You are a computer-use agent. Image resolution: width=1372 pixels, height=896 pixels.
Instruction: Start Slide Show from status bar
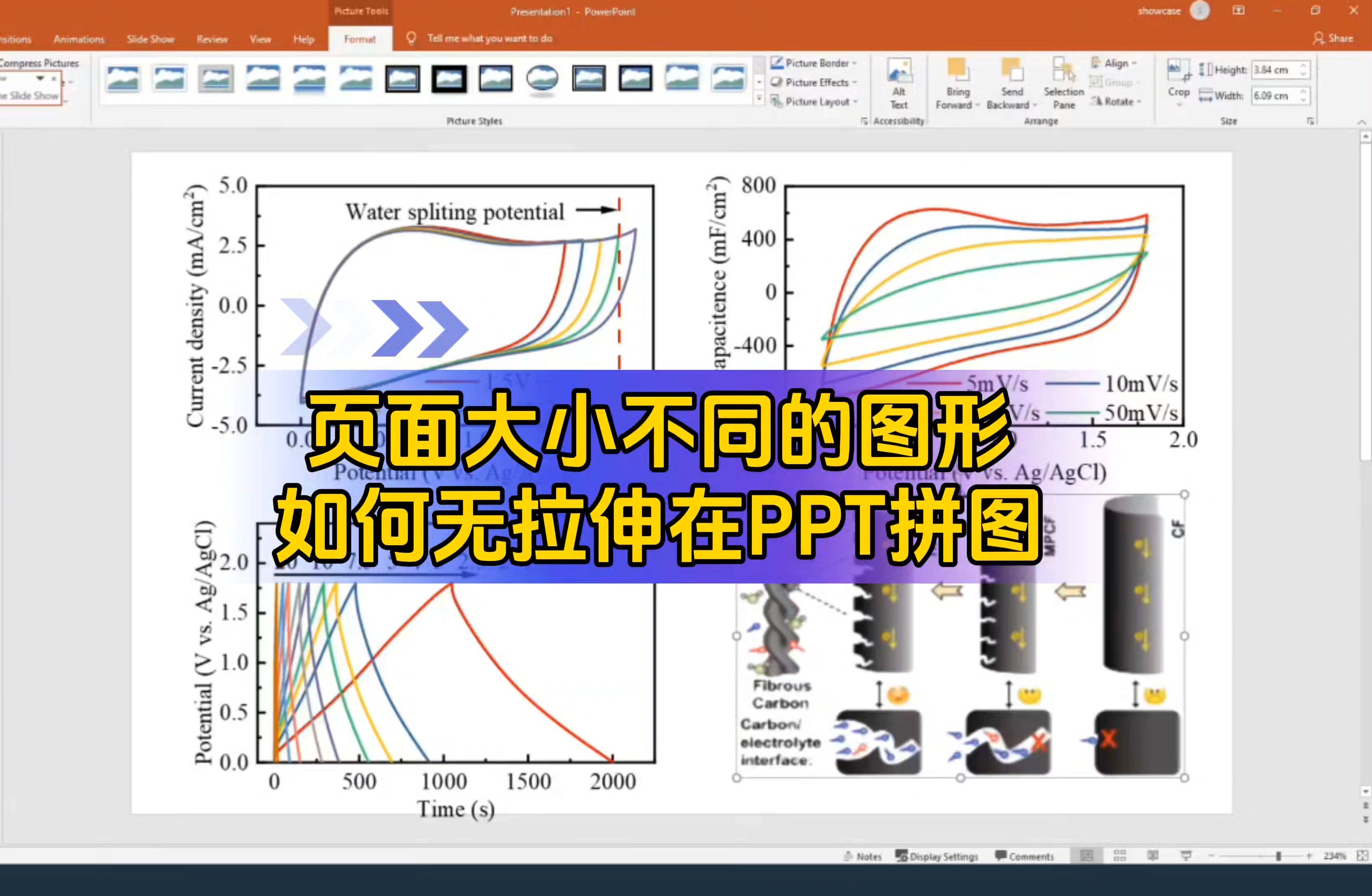point(1186,856)
